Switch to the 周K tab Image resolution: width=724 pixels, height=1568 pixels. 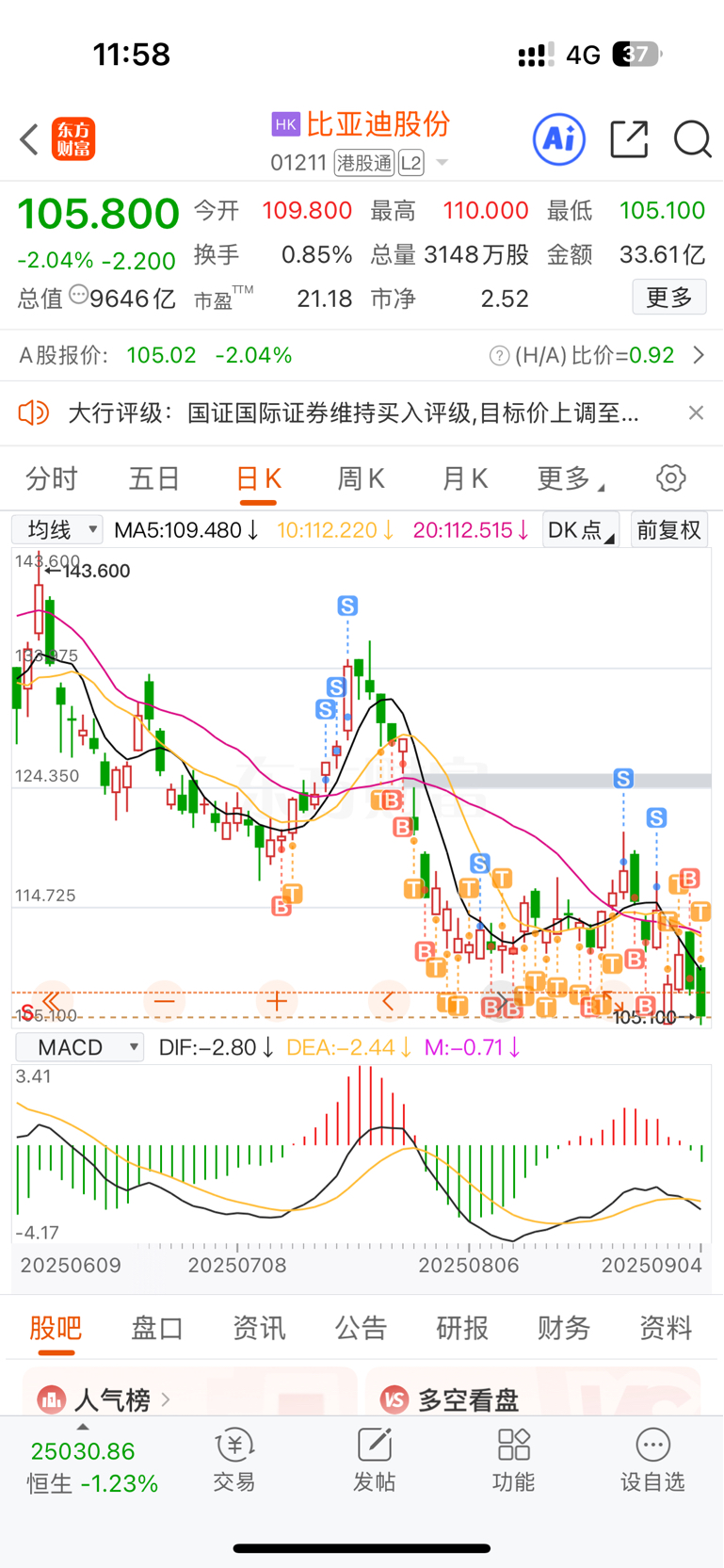[362, 478]
